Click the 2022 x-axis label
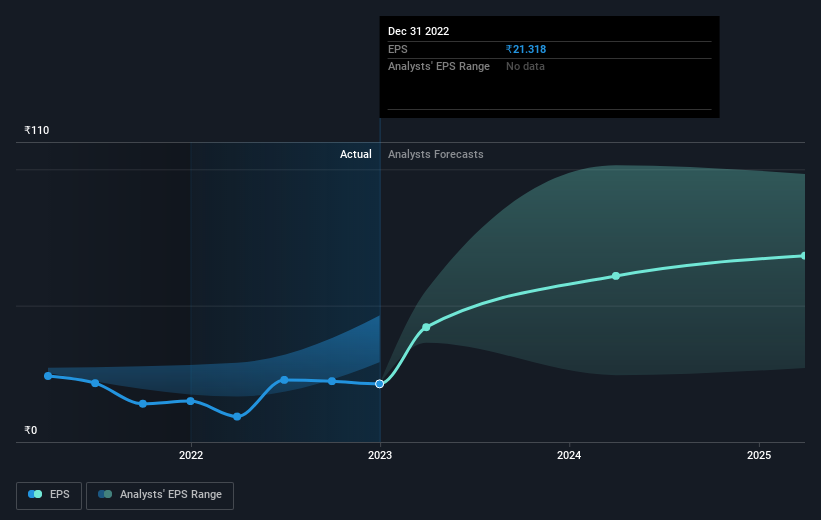The image size is (821, 520). pyautogui.click(x=191, y=455)
